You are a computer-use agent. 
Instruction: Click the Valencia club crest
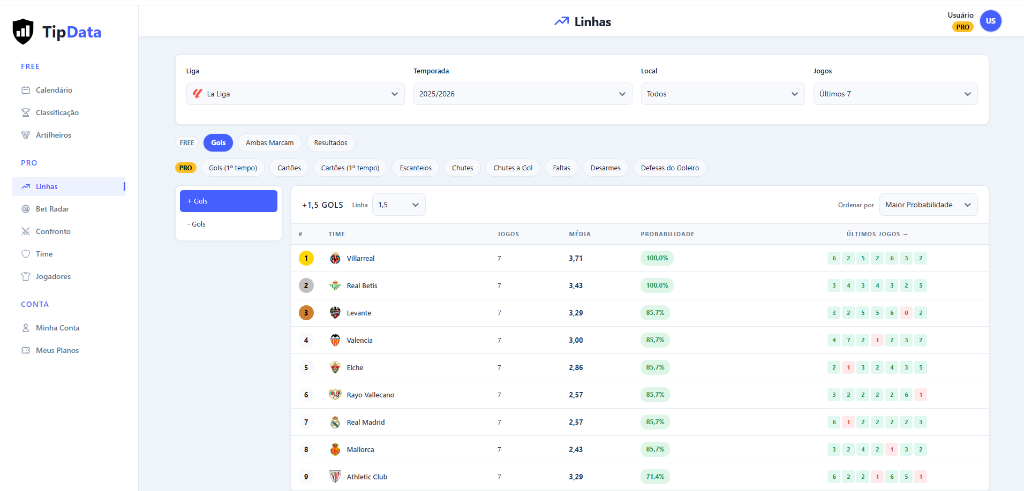coord(335,340)
